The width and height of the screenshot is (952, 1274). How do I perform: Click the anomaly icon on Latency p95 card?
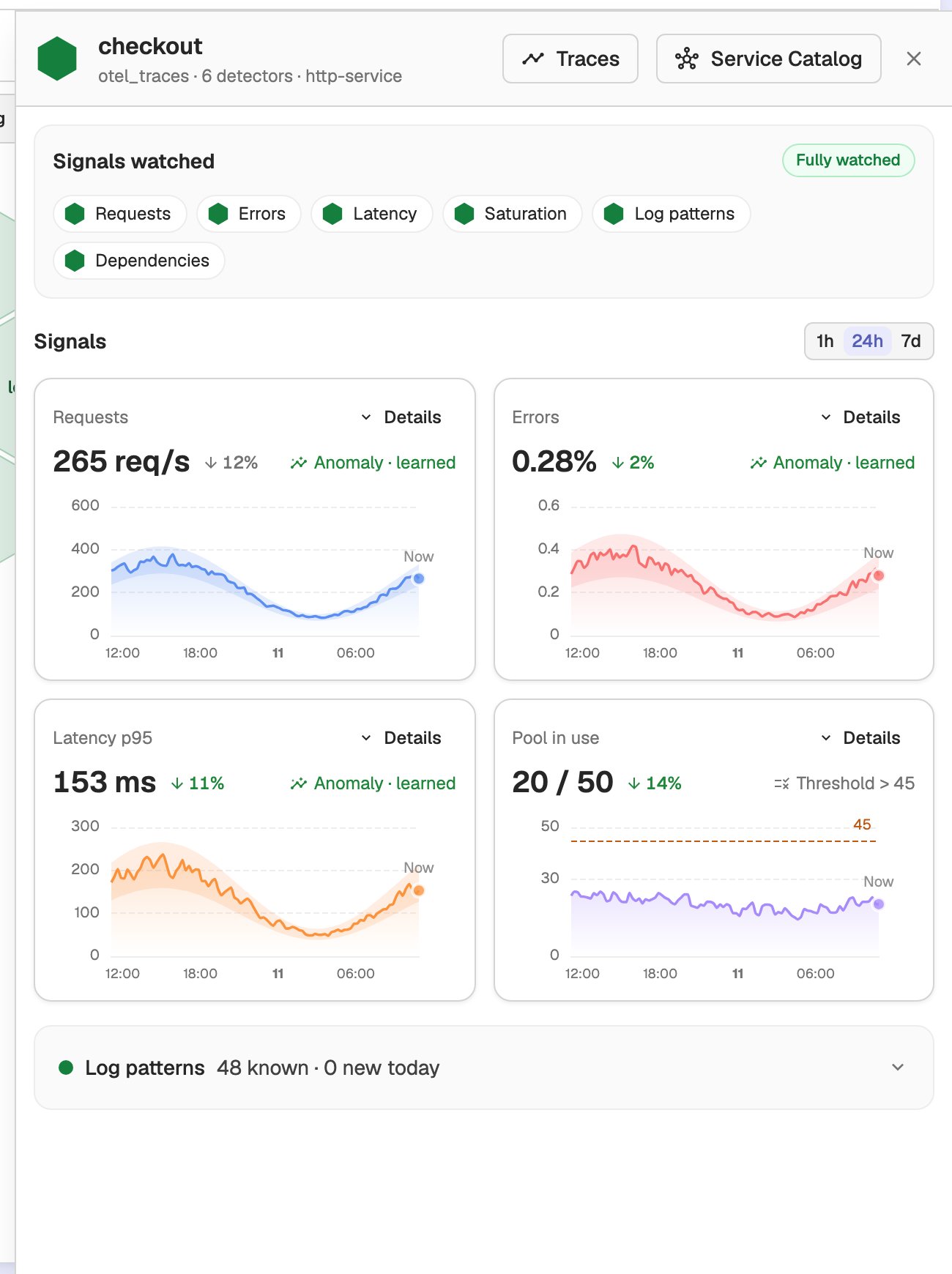pyautogui.click(x=298, y=783)
